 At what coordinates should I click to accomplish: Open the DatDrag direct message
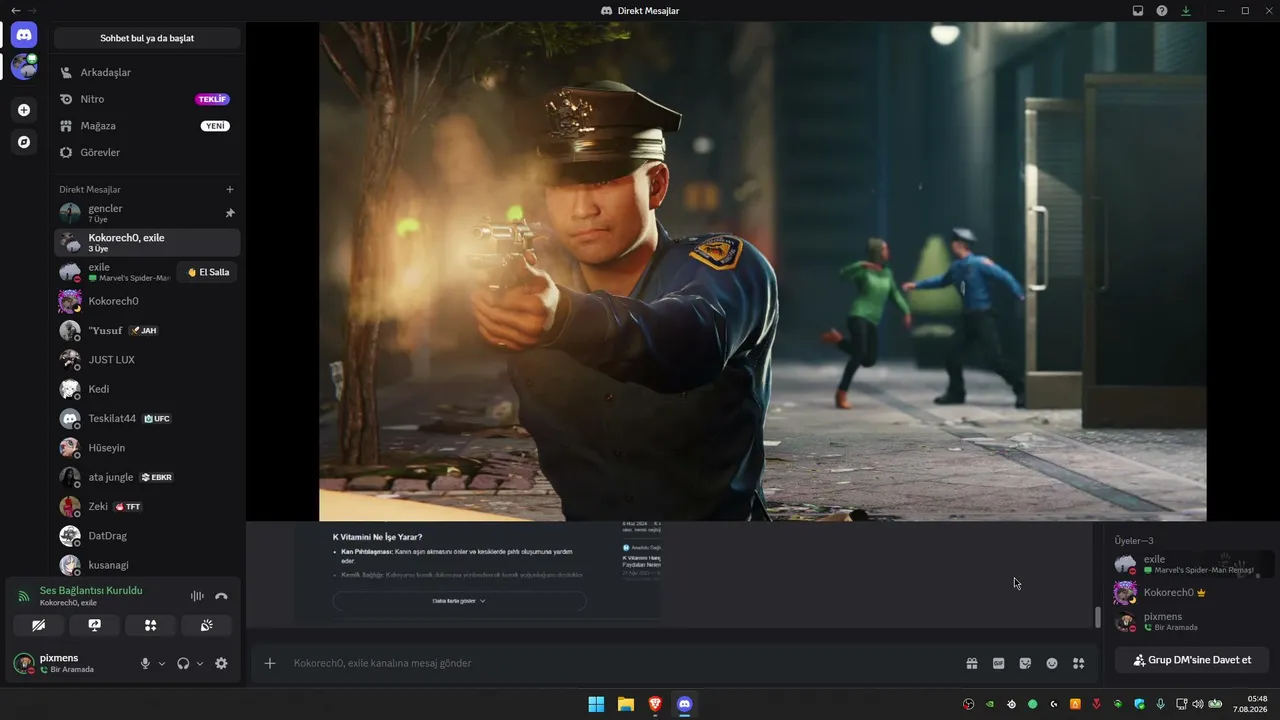(x=147, y=536)
